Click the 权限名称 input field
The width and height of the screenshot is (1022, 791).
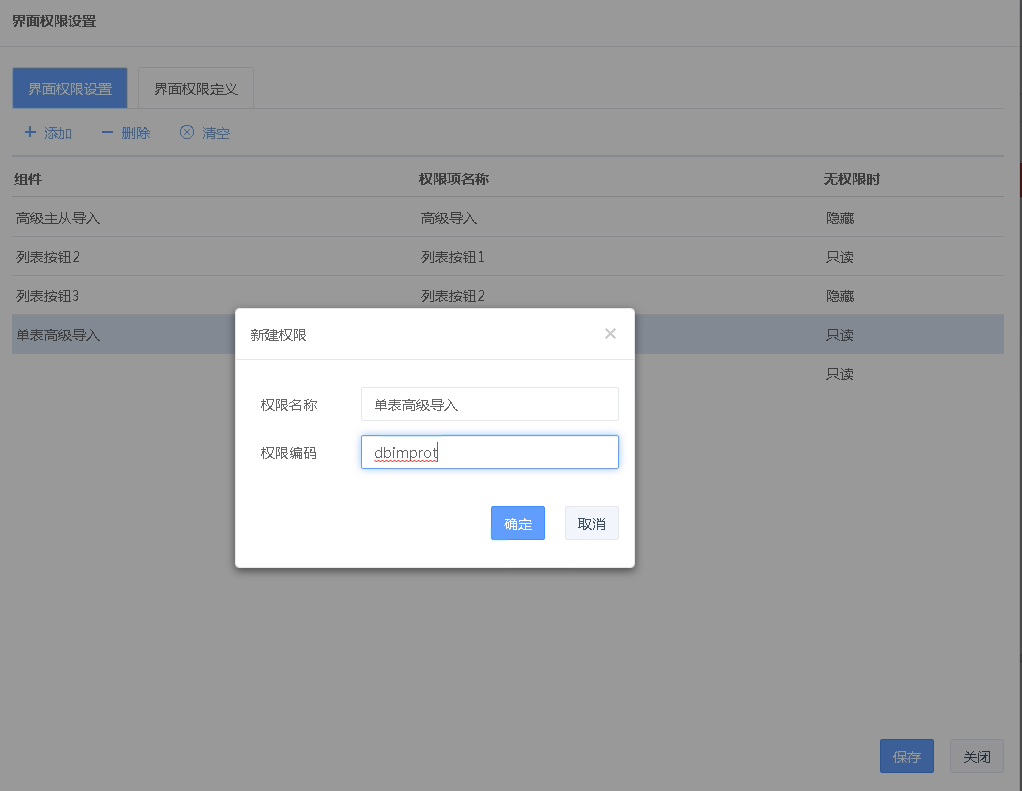(x=489, y=404)
